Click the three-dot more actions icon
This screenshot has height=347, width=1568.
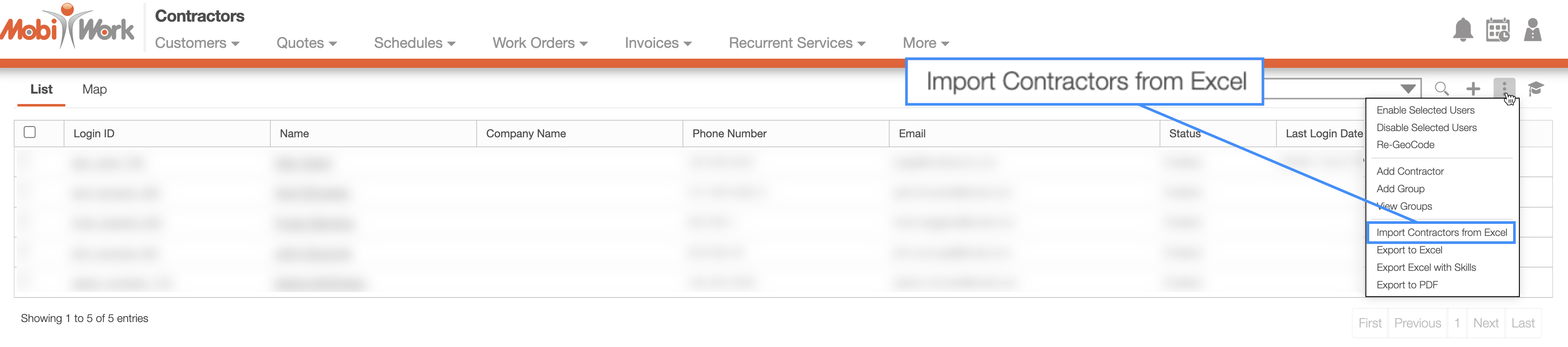pyautogui.click(x=1504, y=89)
